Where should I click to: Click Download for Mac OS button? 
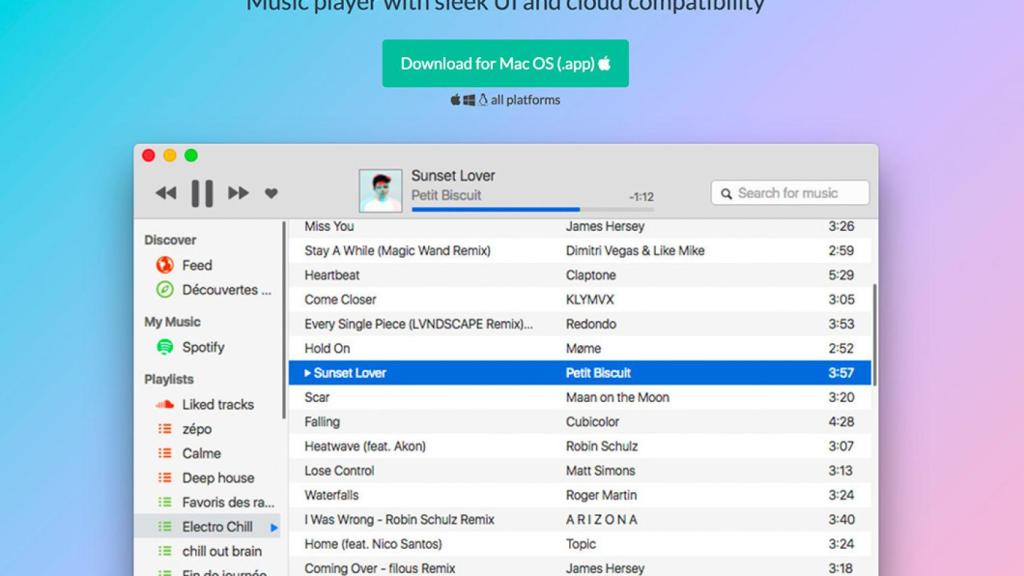[505, 63]
